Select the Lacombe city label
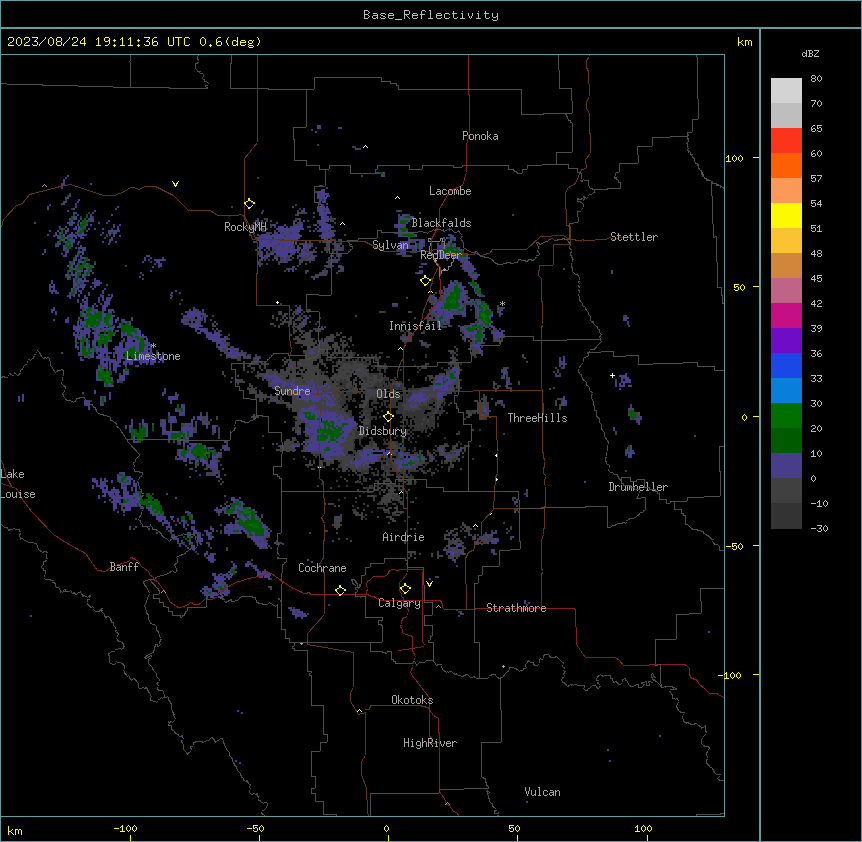 (x=450, y=191)
